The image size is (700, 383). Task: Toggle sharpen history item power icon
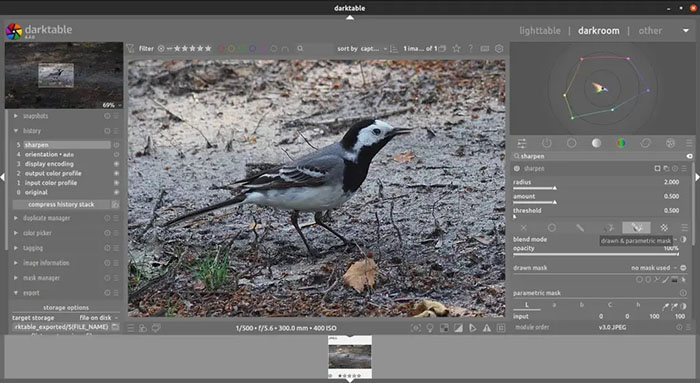[x=117, y=145]
